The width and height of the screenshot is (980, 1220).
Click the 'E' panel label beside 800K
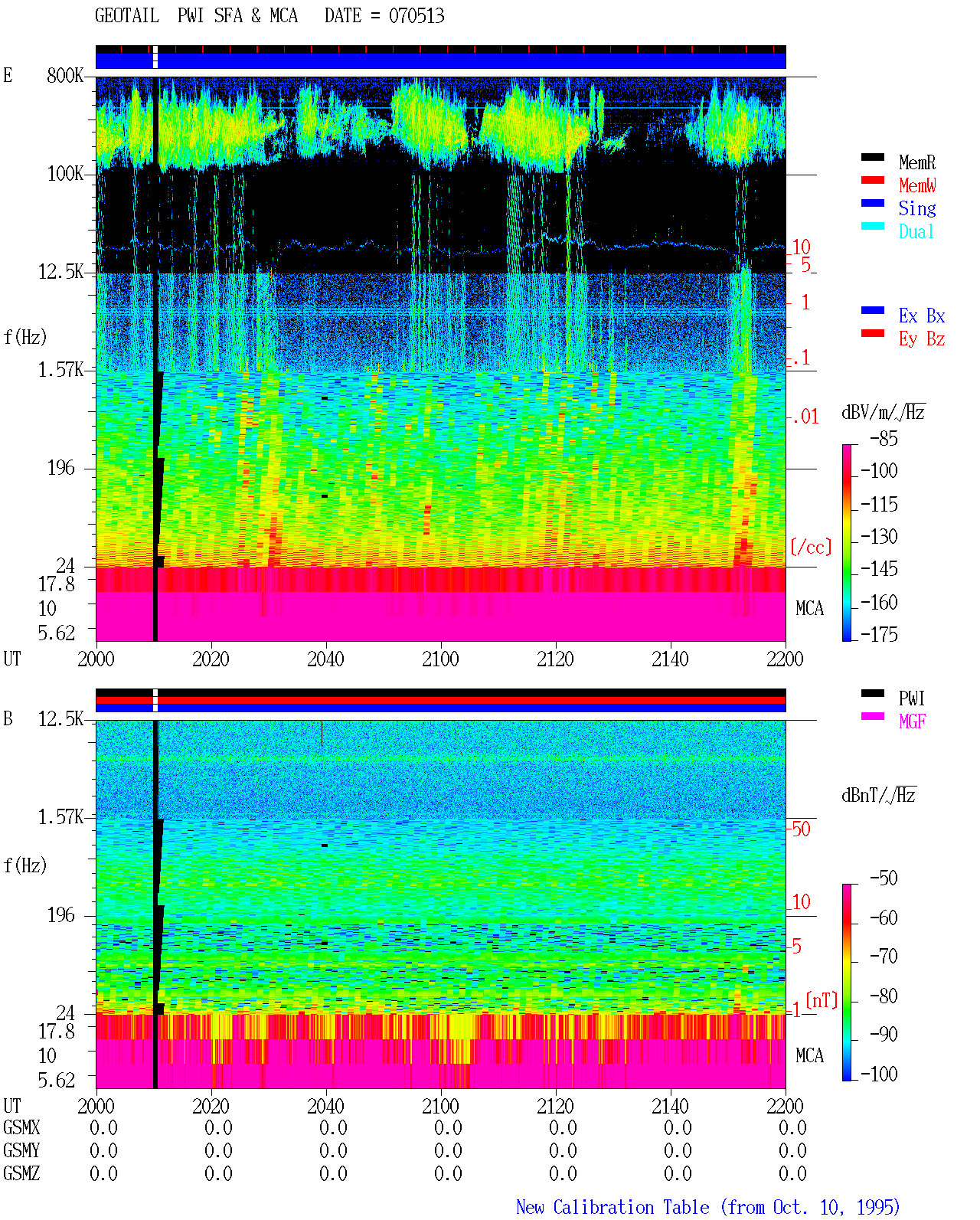pyautogui.click(x=8, y=75)
